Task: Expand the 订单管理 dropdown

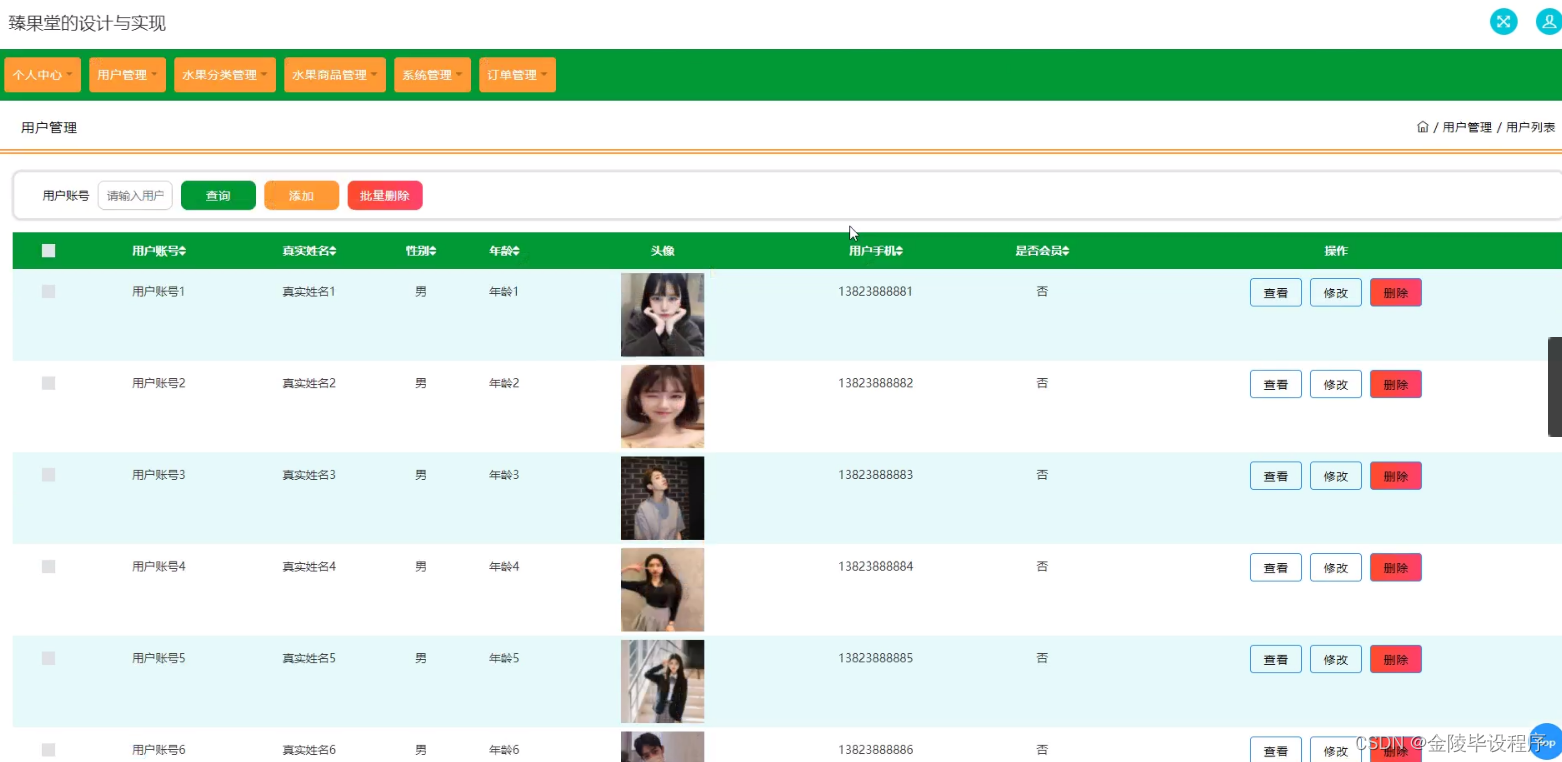Action: pos(517,74)
